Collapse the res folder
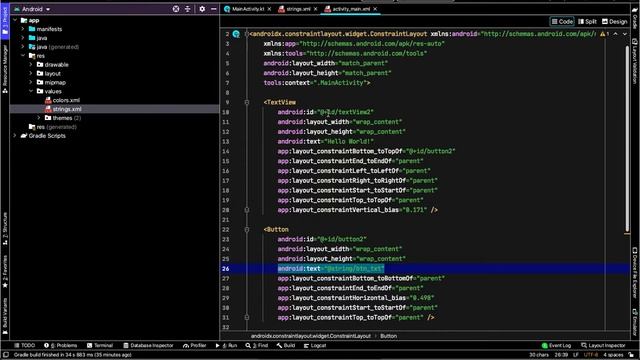The width and height of the screenshot is (640, 360). 23,56
